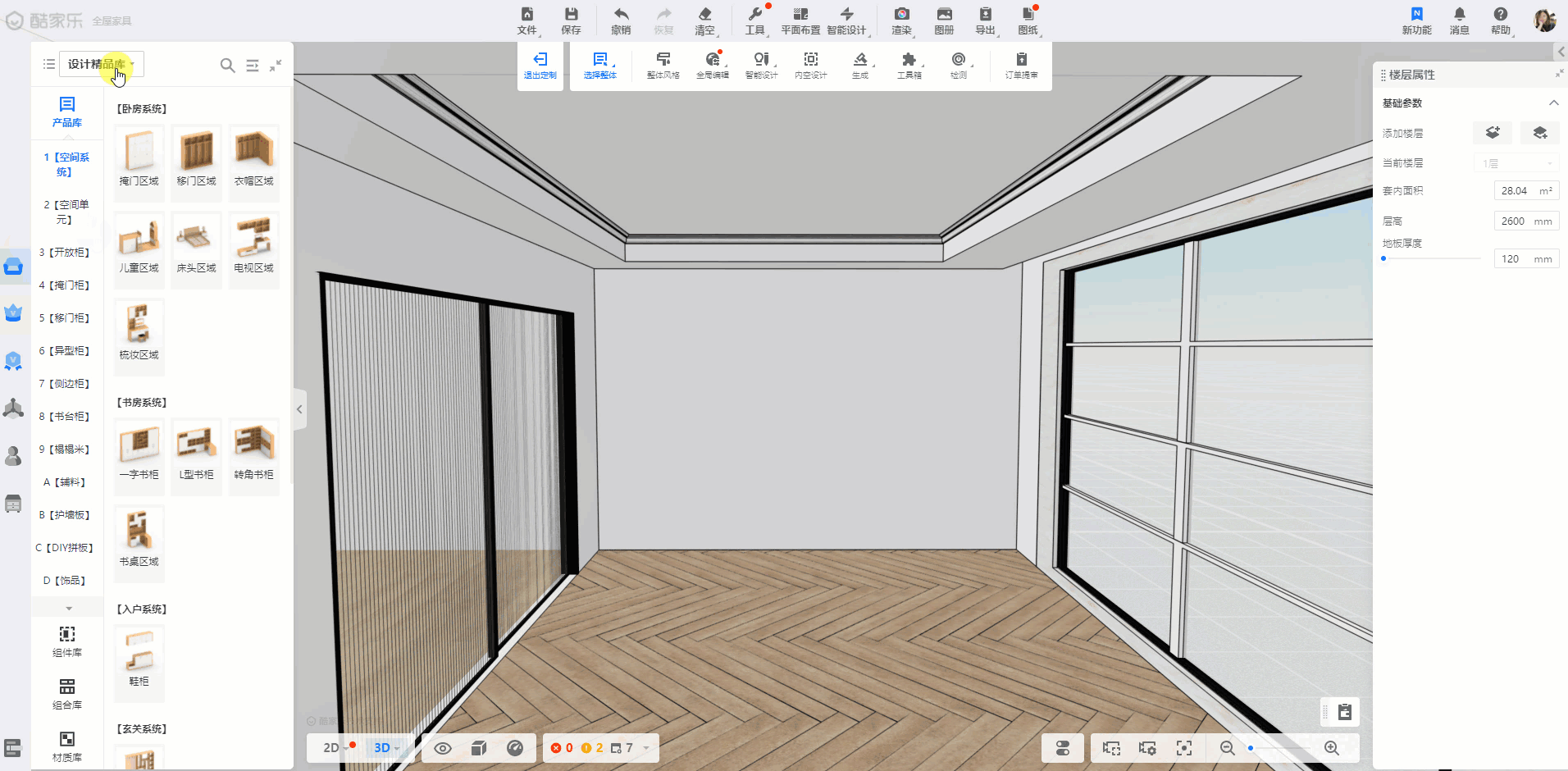Image resolution: width=1568 pixels, height=771 pixels.
Task: Click the zoom in magnifier icon
Action: tap(1331, 748)
